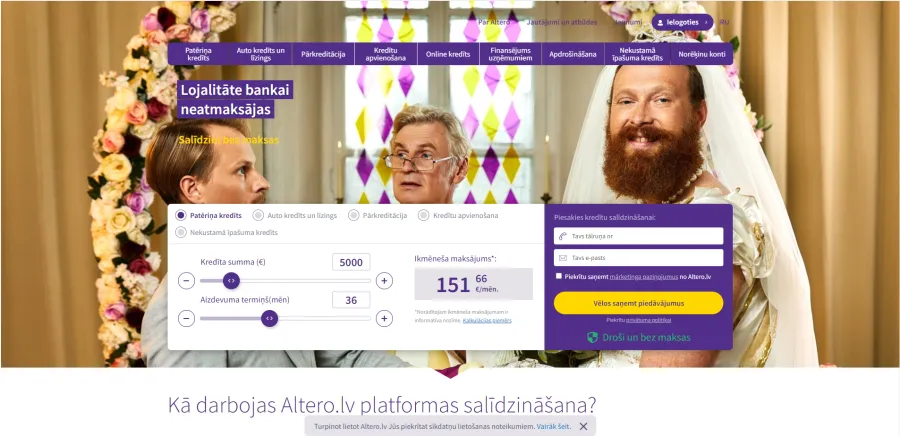Select the Pārkreditācija radio option
The height and width of the screenshot is (436, 900).
coord(354,215)
